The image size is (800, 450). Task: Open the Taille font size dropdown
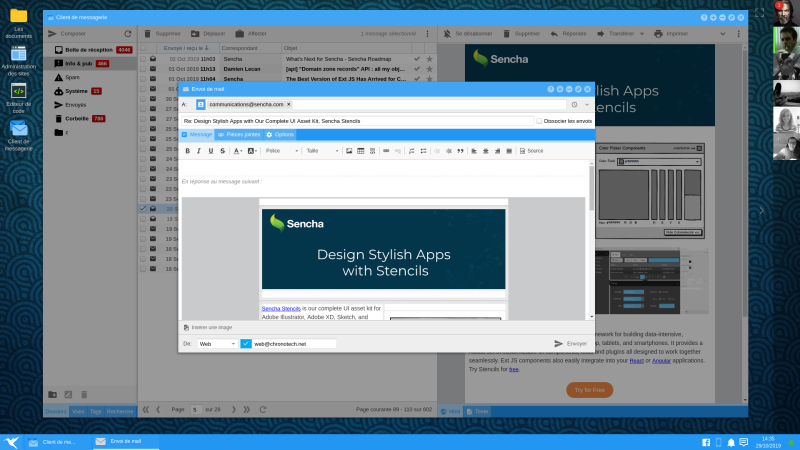click(322, 151)
